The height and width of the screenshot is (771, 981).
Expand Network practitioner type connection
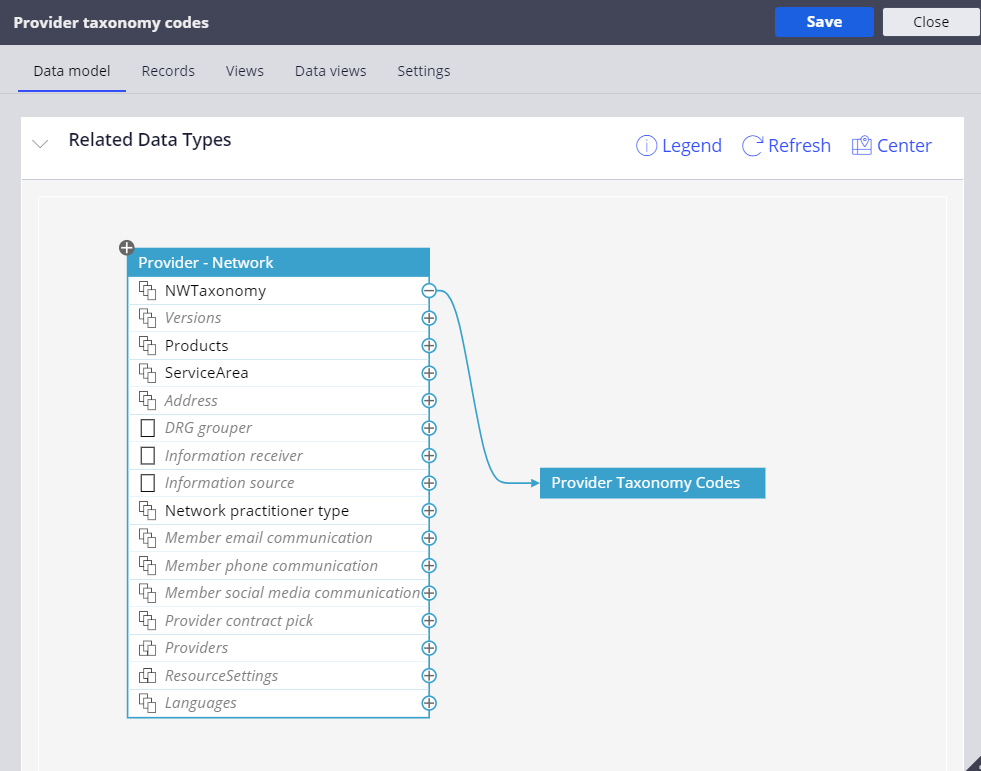tap(429, 511)
